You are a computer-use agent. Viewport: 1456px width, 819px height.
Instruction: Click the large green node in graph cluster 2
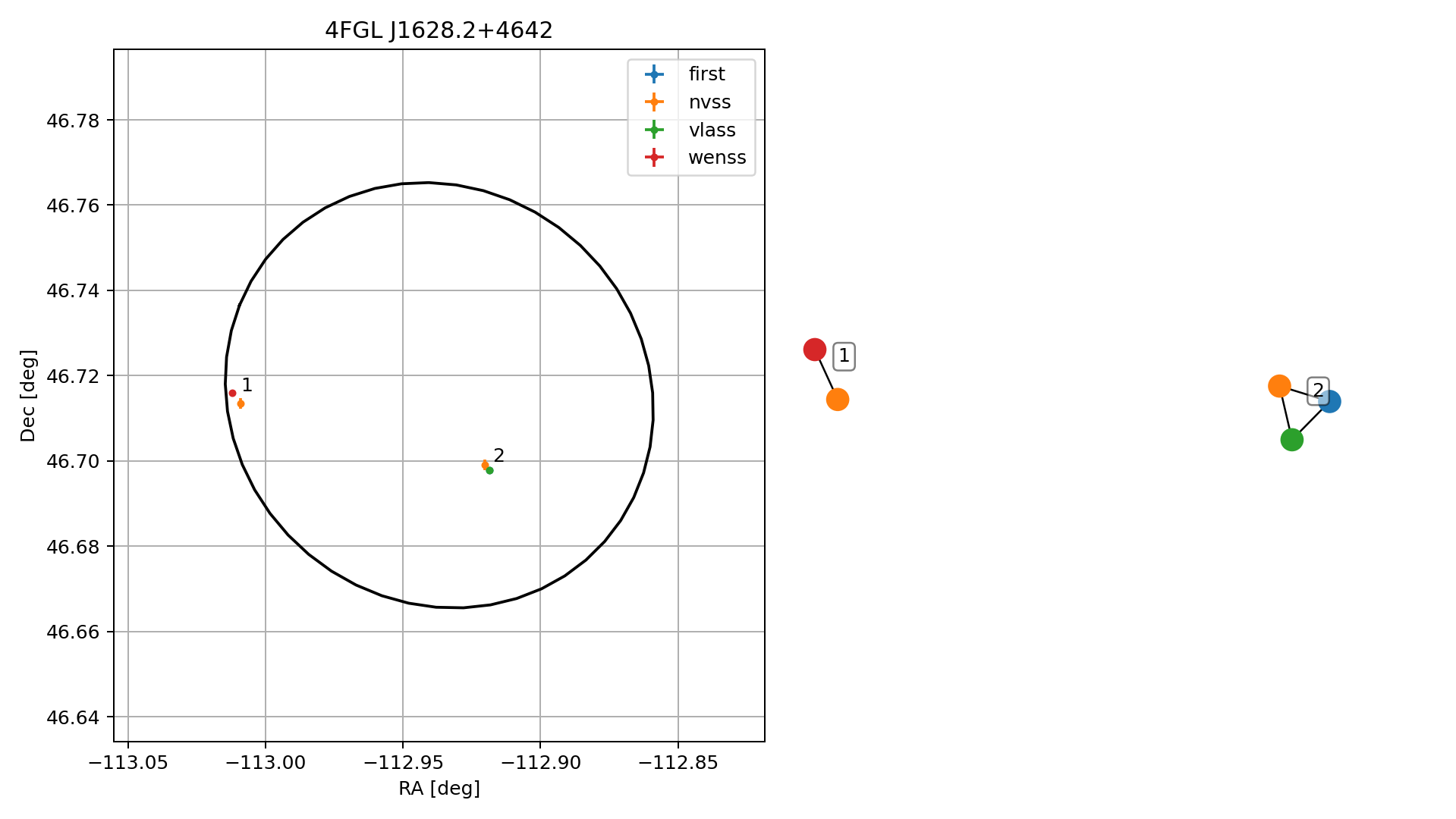point(1291,439)
